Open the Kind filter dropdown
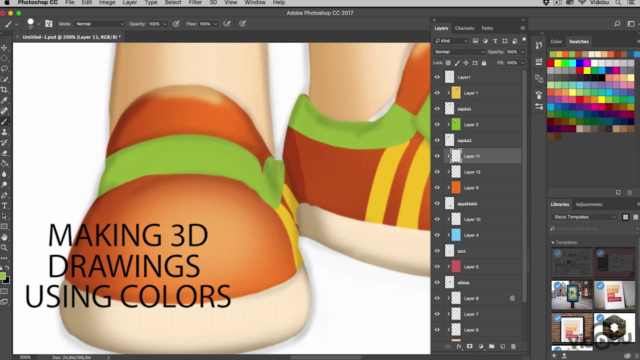Image resolution: width=640 pixels, height=360 pixels. pos(451,41)
